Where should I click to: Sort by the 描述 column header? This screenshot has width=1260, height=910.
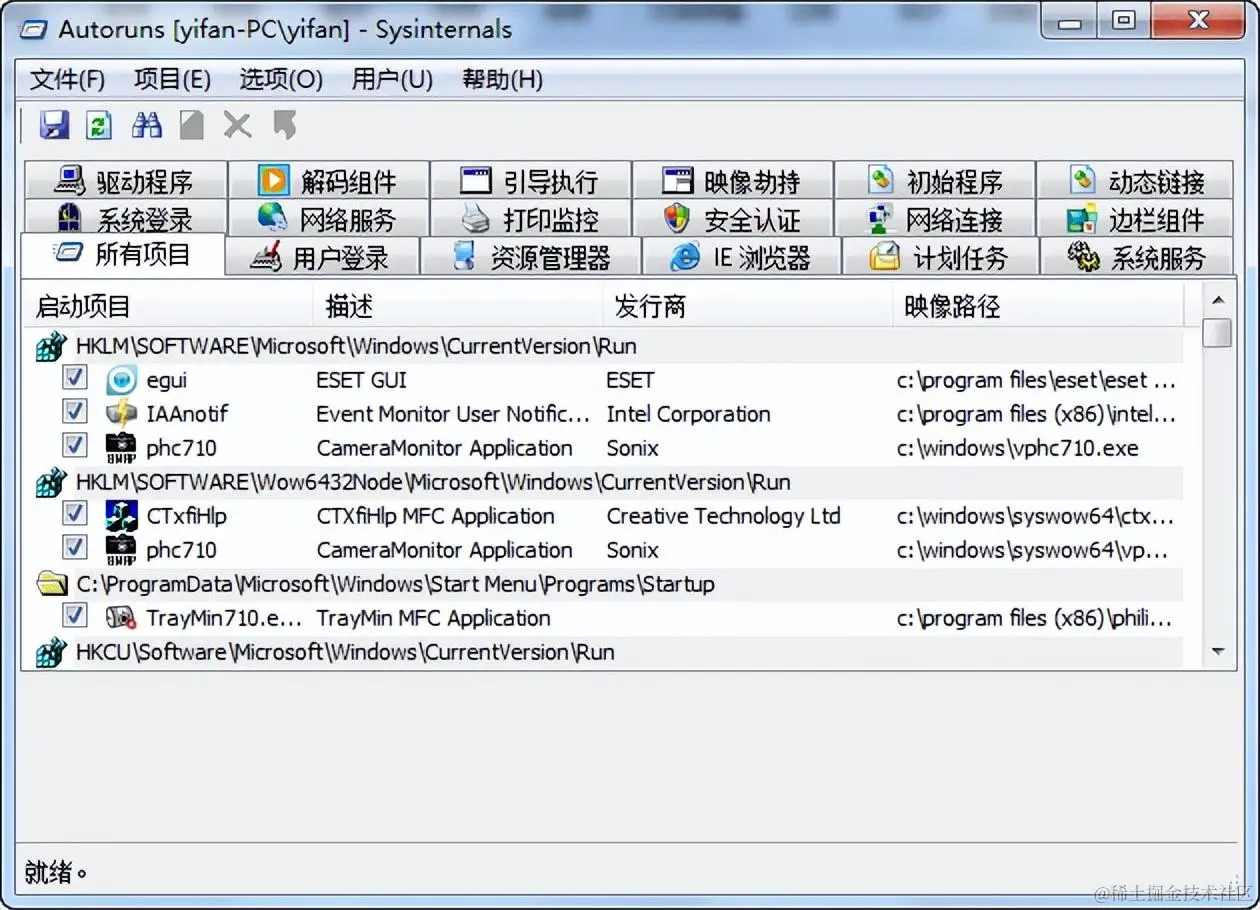459,306
